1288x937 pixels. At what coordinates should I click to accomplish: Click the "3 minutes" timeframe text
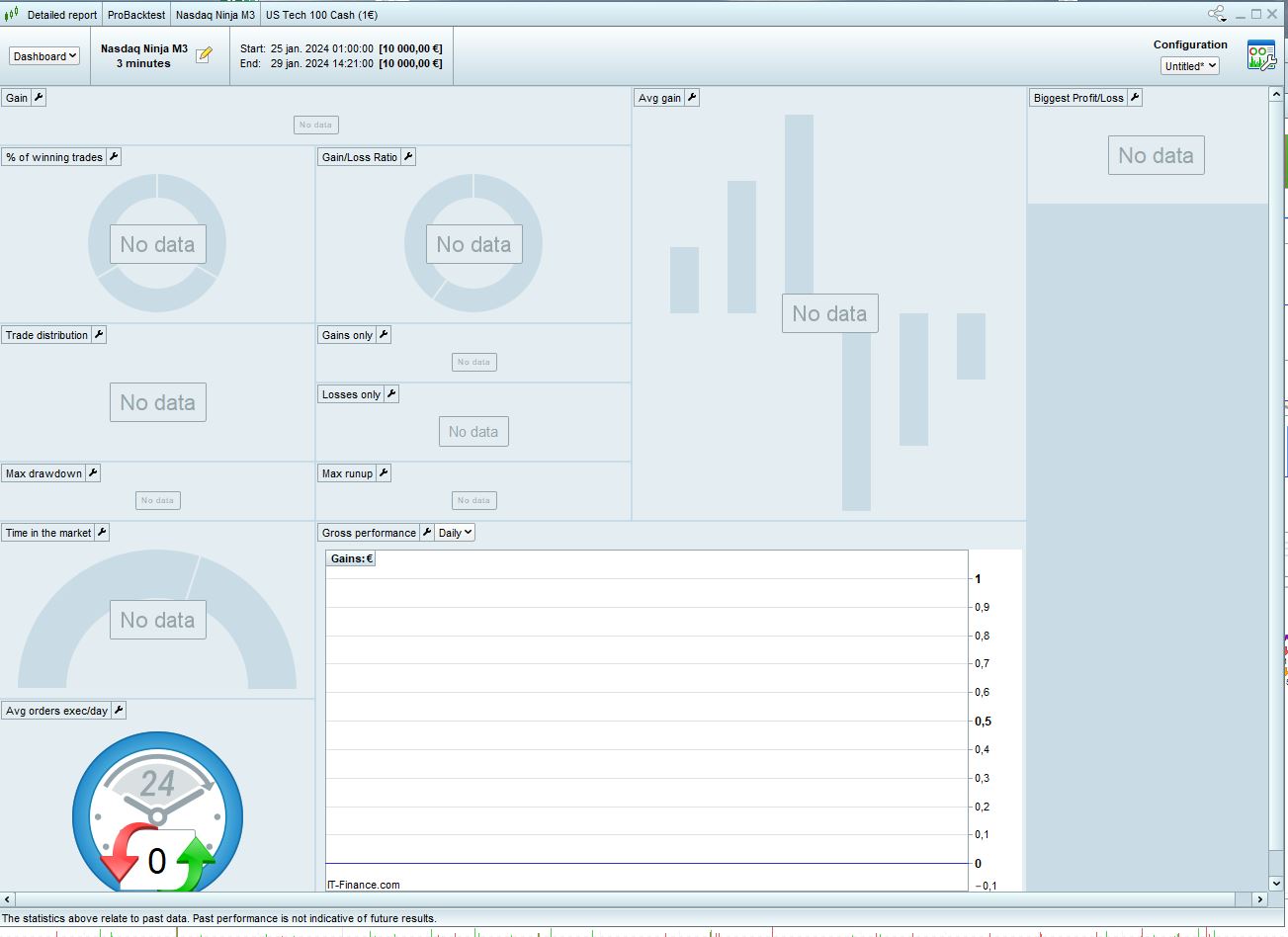point(143,63)
